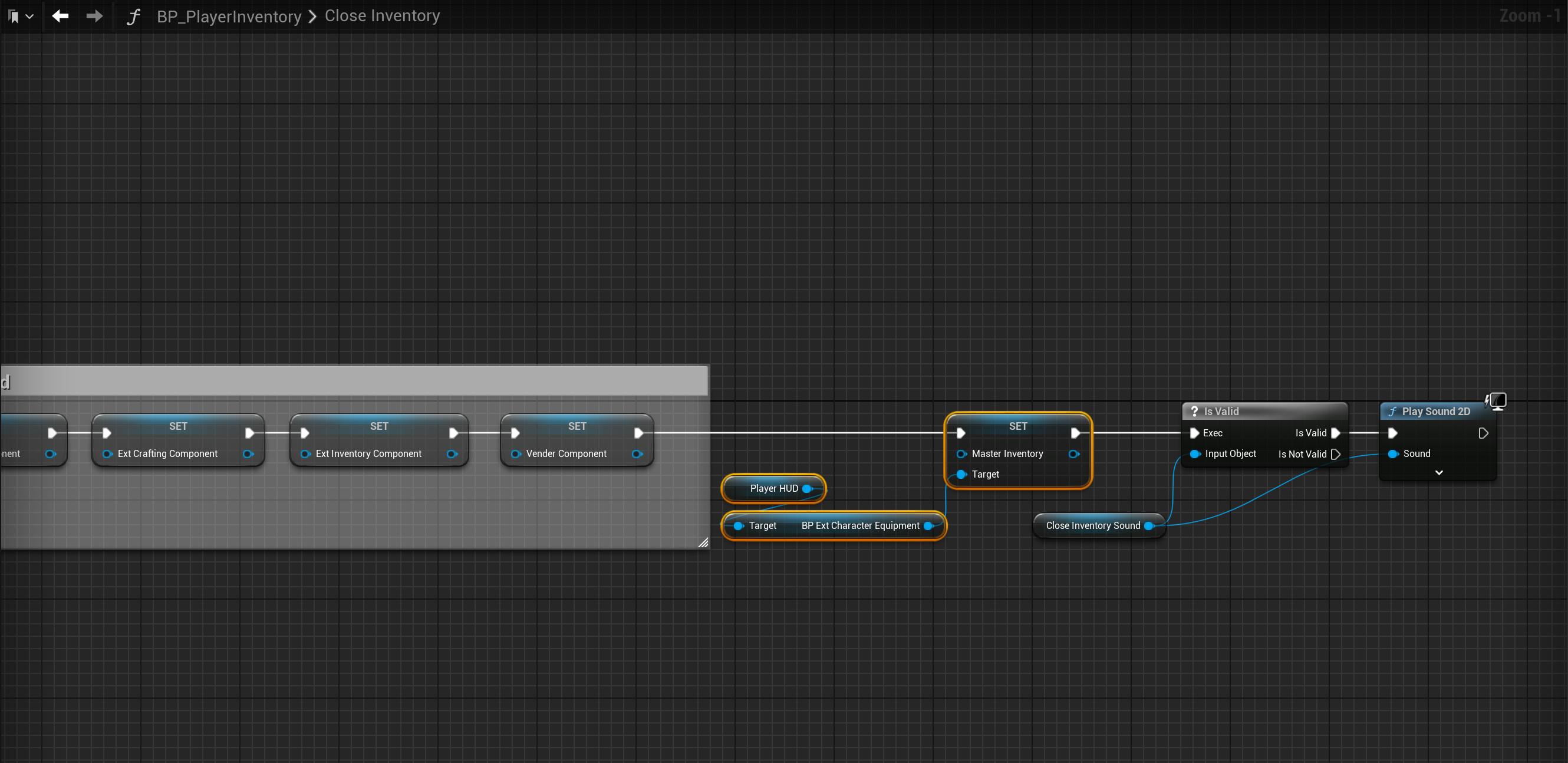Viewport: 1568px width, 763px height.
Task: Click Is Valid node question mark icon
Action: tap(1194, 411)
